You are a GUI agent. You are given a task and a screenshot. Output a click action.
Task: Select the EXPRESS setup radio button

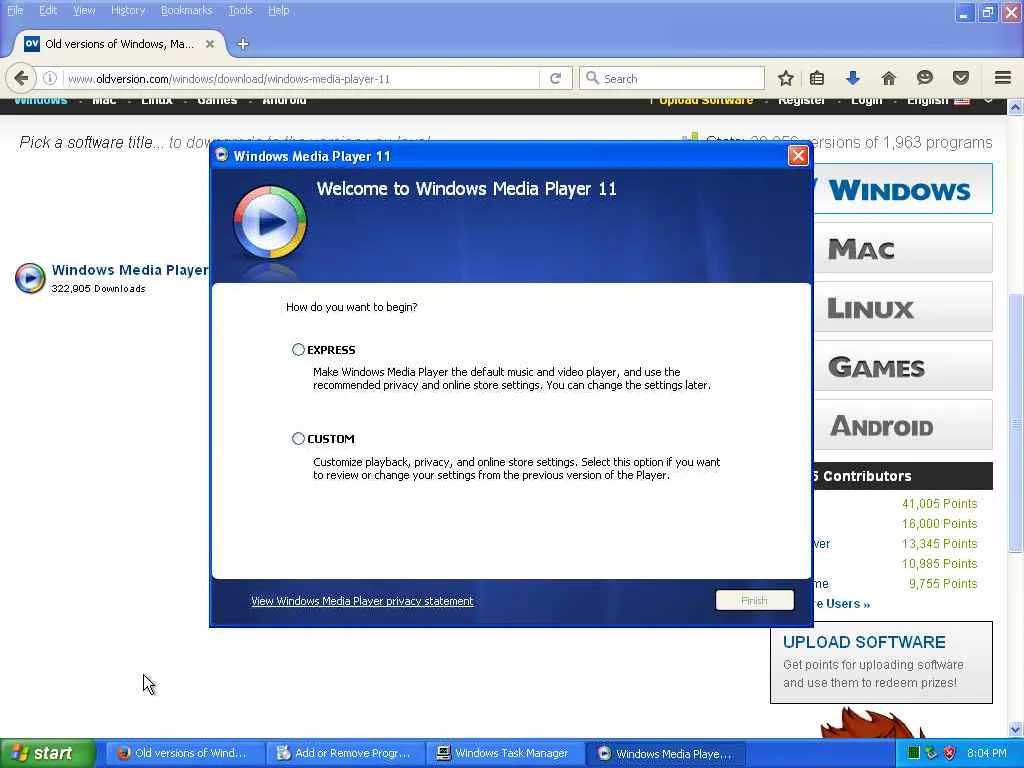tap(298, 349)
